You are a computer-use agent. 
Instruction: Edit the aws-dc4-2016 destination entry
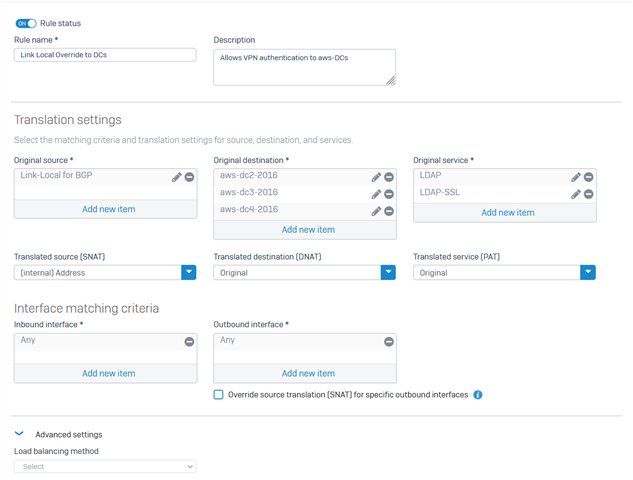[x=376, y=211]
